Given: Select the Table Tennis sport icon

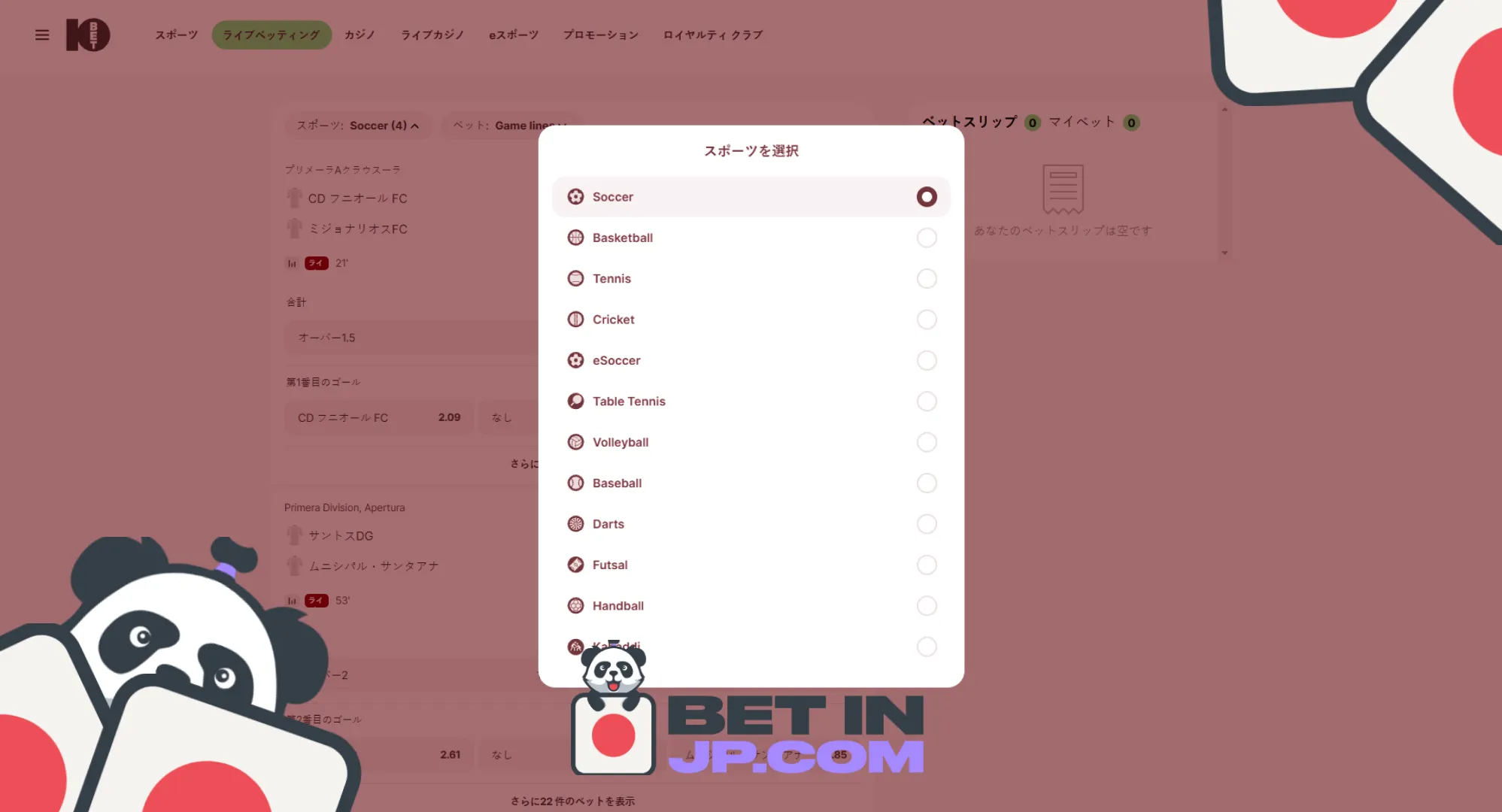Looking at the screenshot, I should pyautogui.click(x=575, y=401).
